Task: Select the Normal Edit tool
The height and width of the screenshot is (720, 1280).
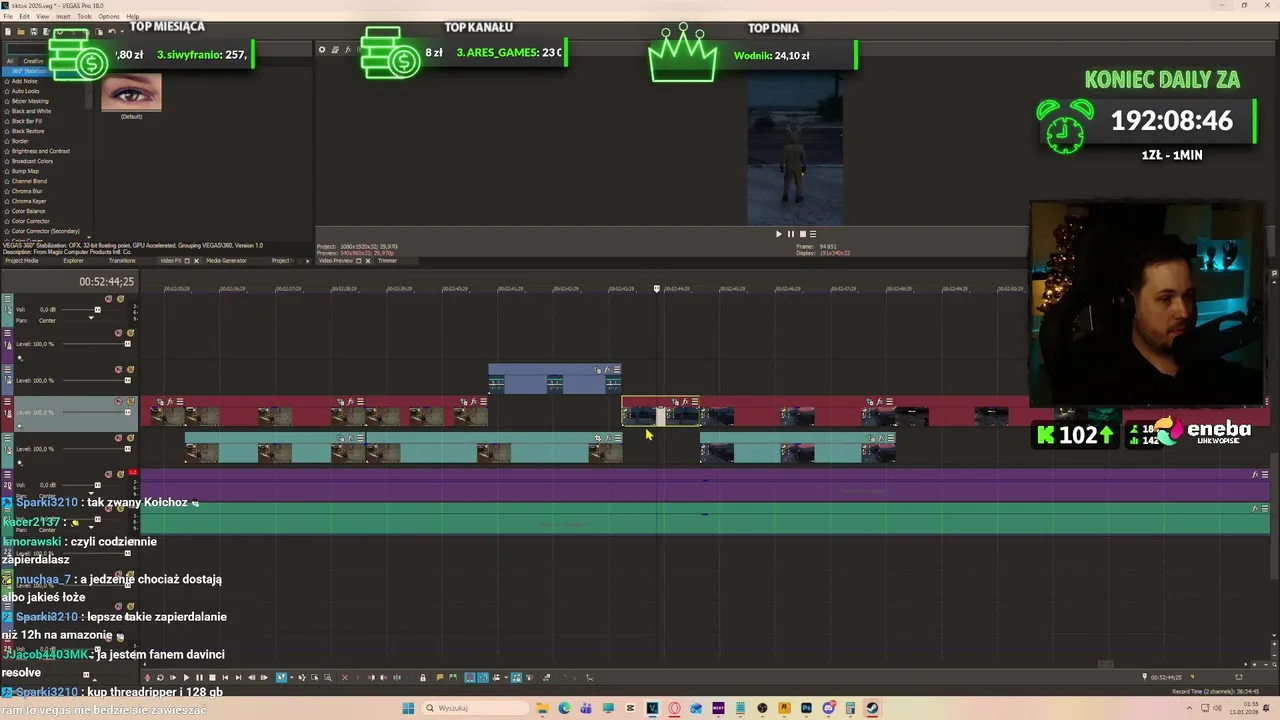Action: 282,677
